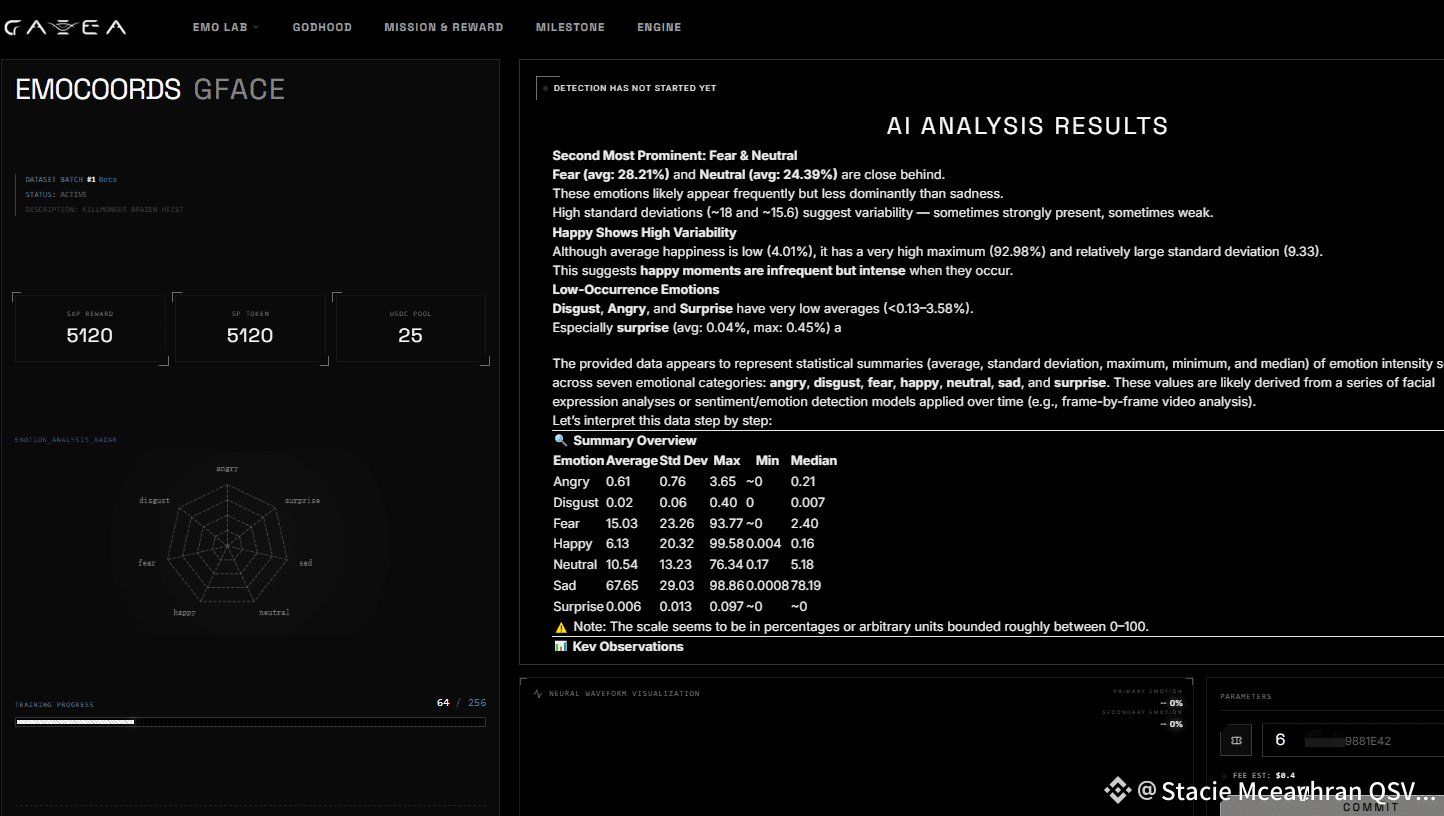Click 'Happy Shows High Variability' heading
This screenshot has width=1444, height=816.
point(644,233)
